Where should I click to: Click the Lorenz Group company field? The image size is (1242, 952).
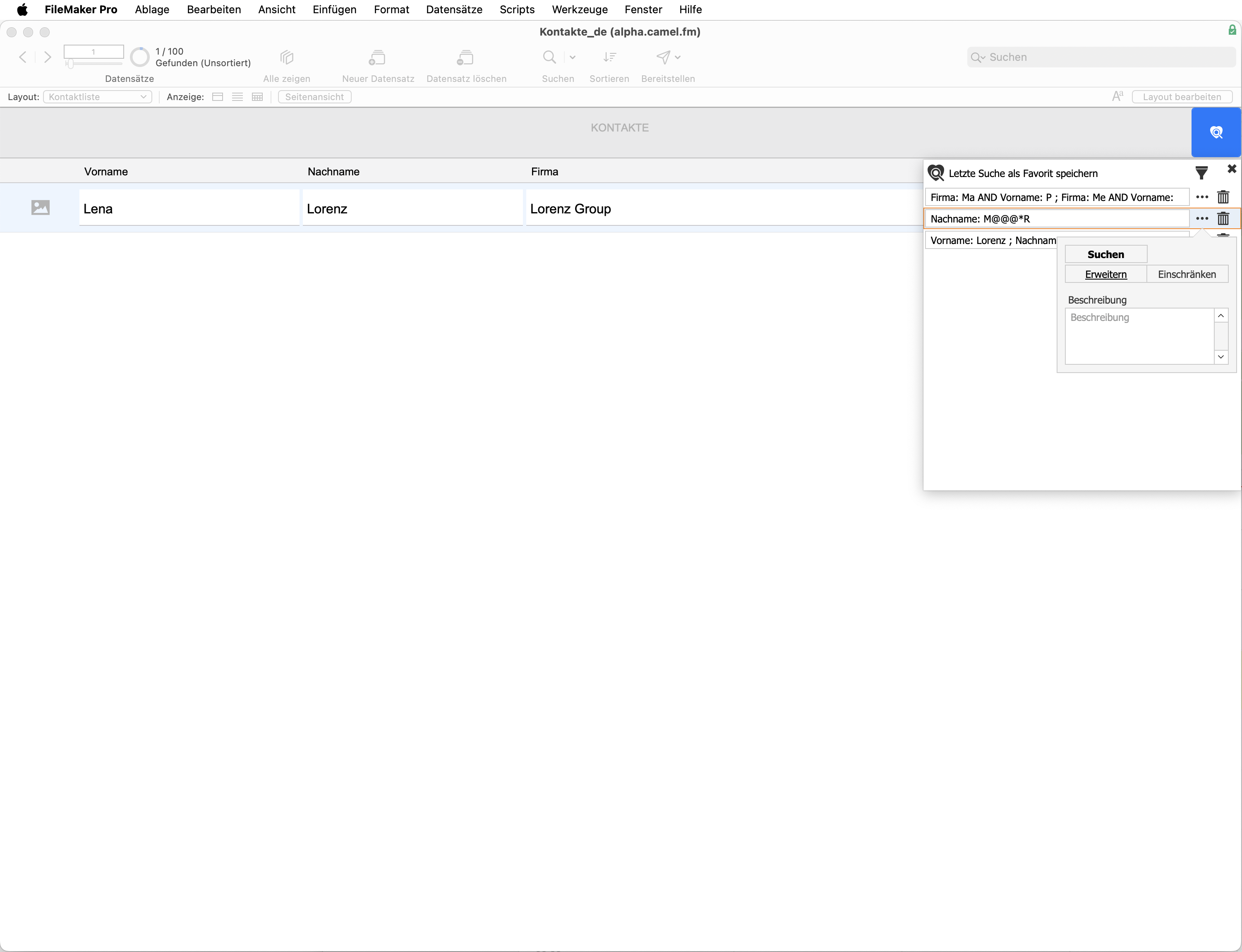(724, 208)
